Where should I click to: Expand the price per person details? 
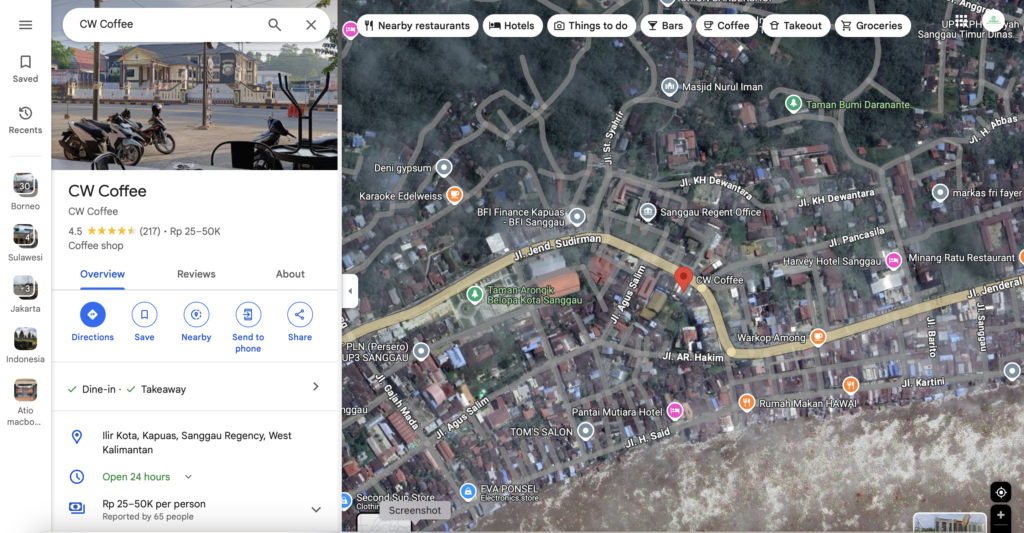(316, 509)
